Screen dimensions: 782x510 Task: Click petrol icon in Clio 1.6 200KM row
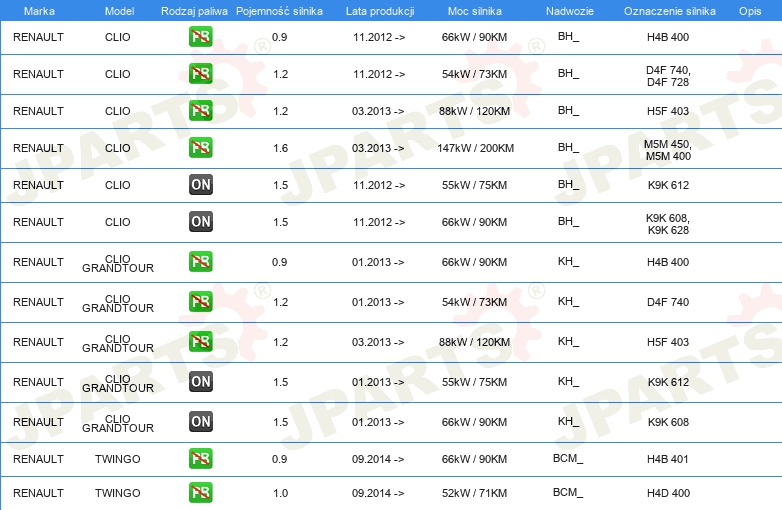click(200, 147)
